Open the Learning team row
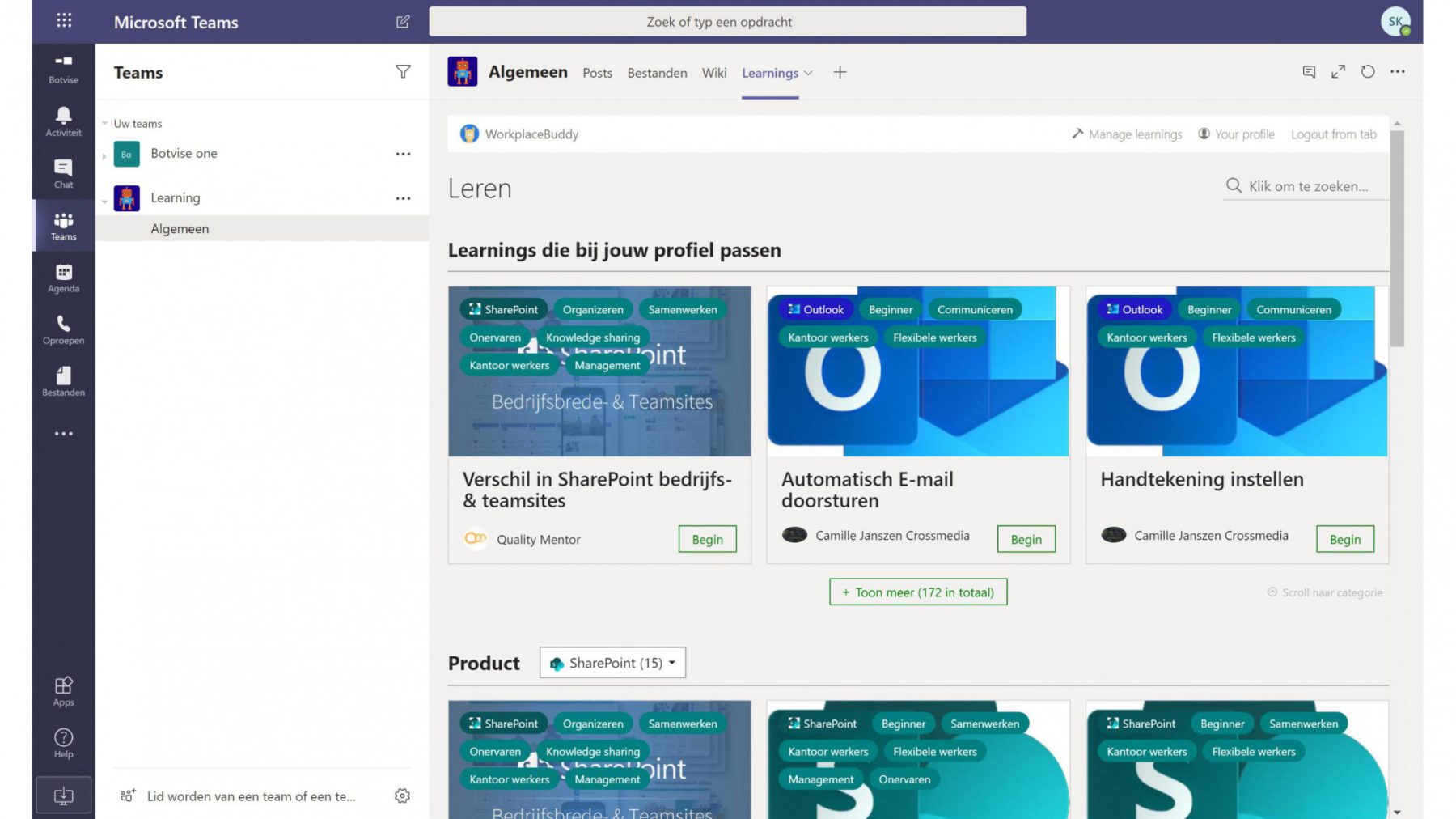The width and height of the screenshot is (1456, 819). pos(262,198)
